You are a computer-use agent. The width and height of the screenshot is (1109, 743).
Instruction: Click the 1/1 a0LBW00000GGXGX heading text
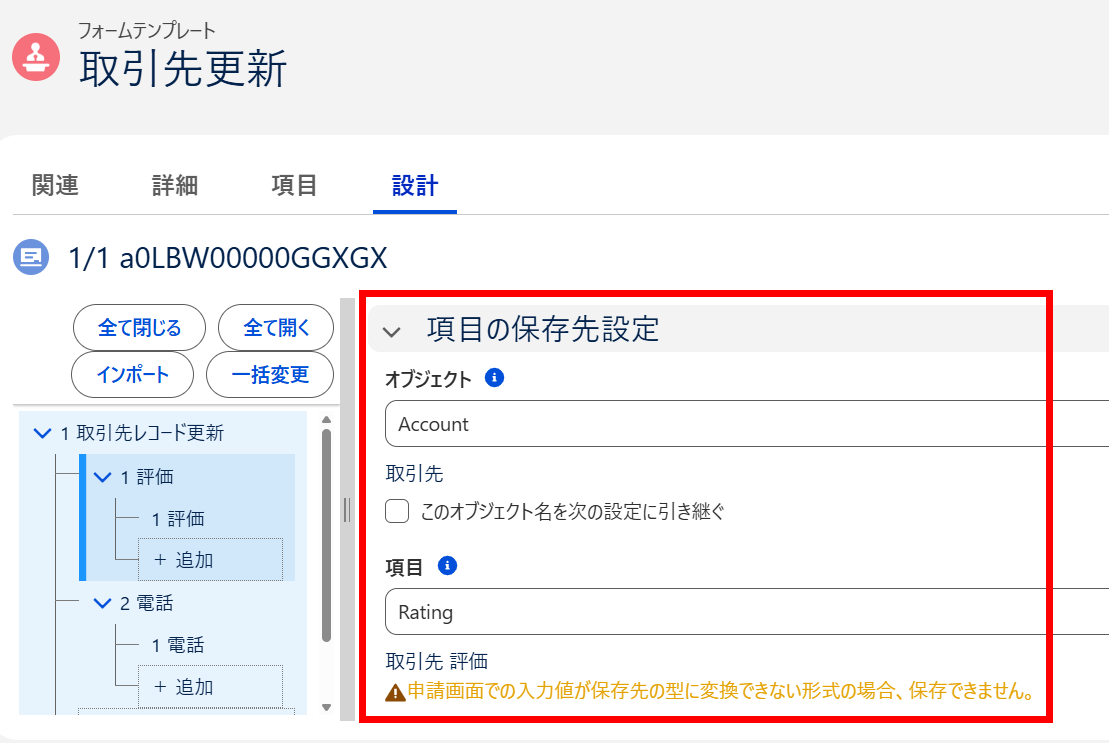tap(228, 258)
